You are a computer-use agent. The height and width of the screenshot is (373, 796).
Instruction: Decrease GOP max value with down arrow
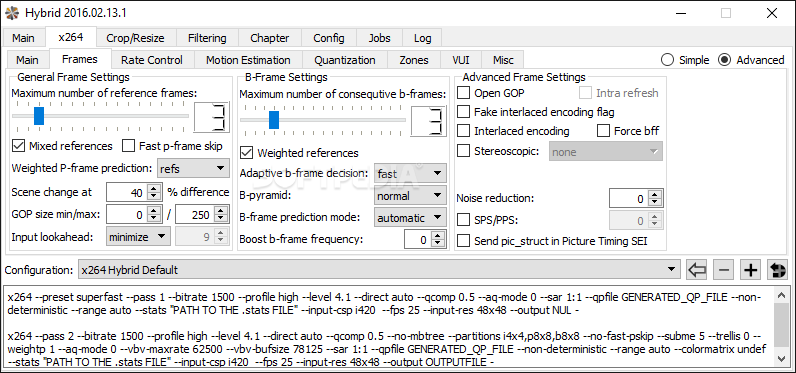(220, 219)
